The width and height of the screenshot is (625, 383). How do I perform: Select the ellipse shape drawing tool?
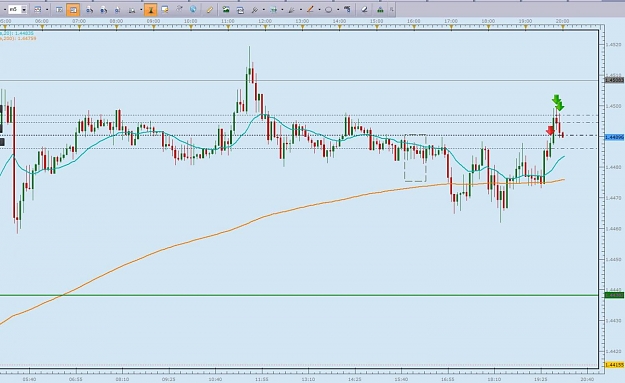[x=329, y=10]
